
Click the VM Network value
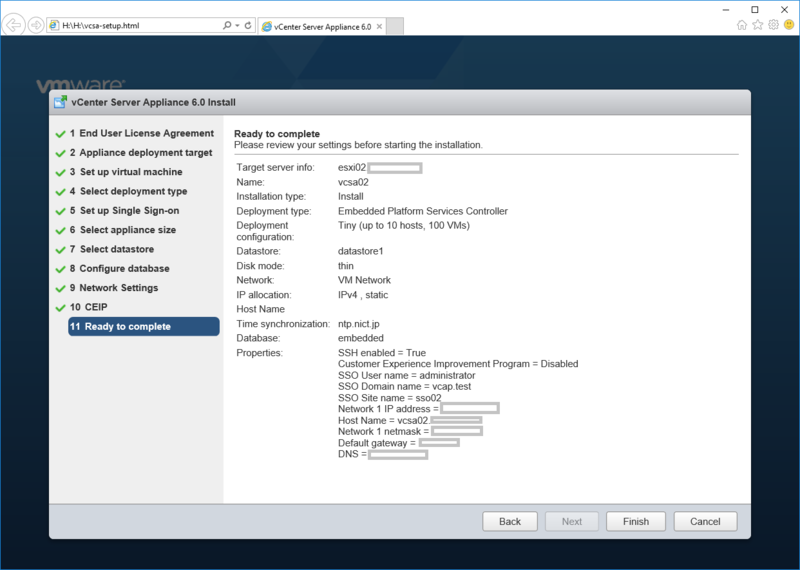(364, 280)
